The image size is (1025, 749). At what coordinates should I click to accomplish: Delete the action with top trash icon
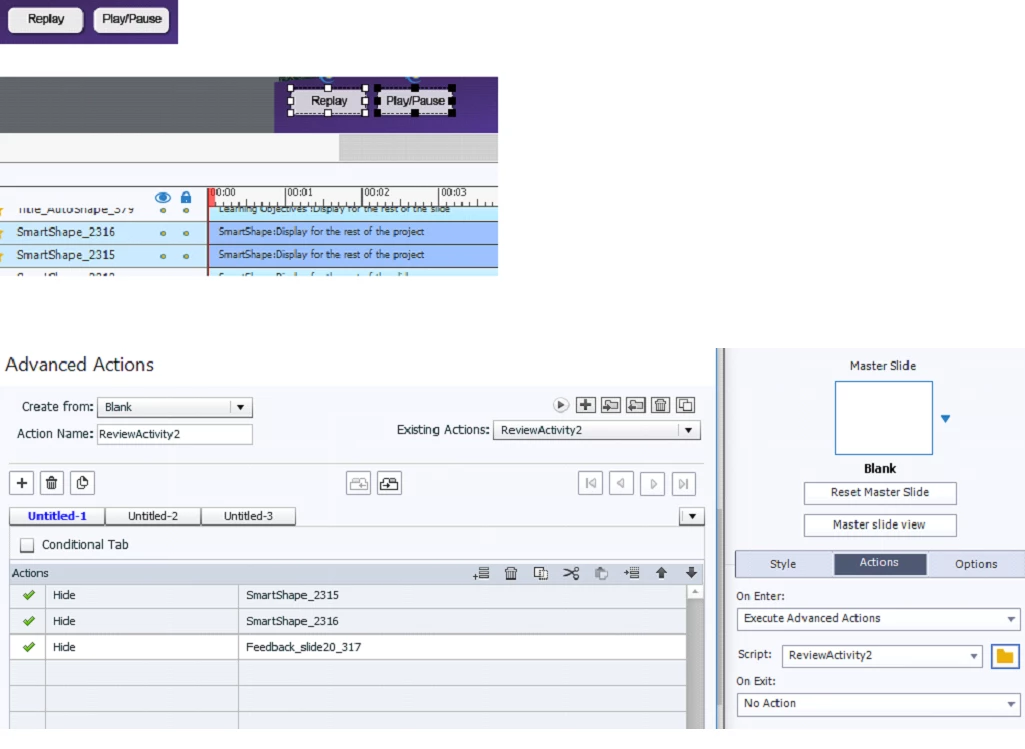[660, 405]
